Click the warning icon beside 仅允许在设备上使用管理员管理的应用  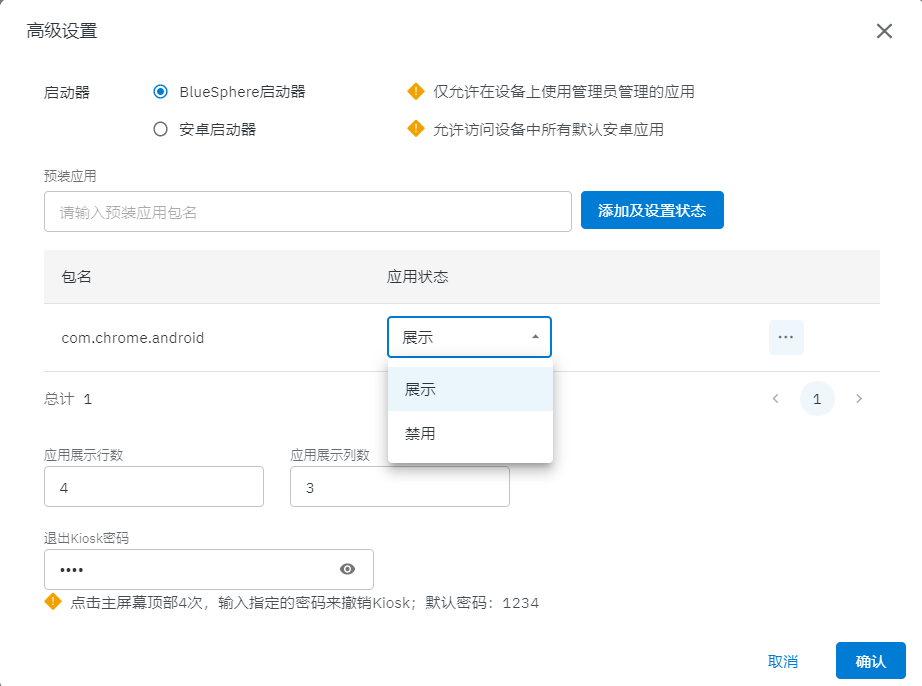(416, 92)
